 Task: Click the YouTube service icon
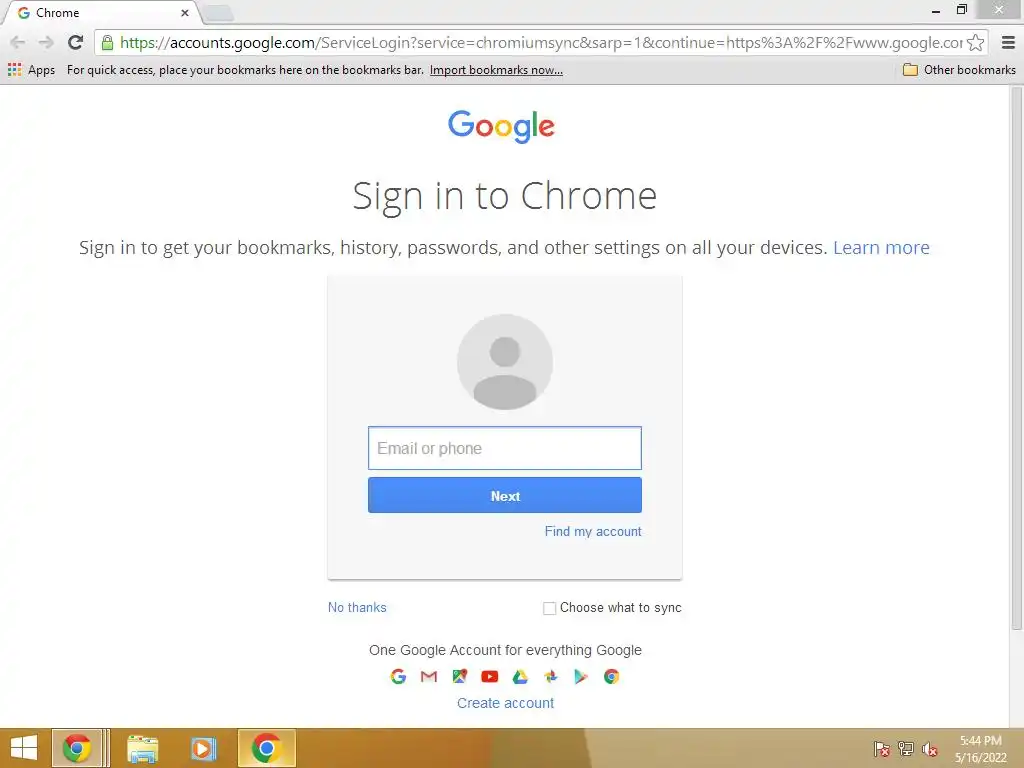coord(490,677)
